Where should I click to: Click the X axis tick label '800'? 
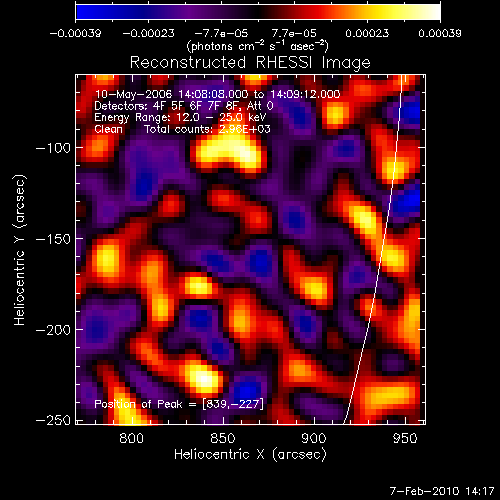(131, 438)
